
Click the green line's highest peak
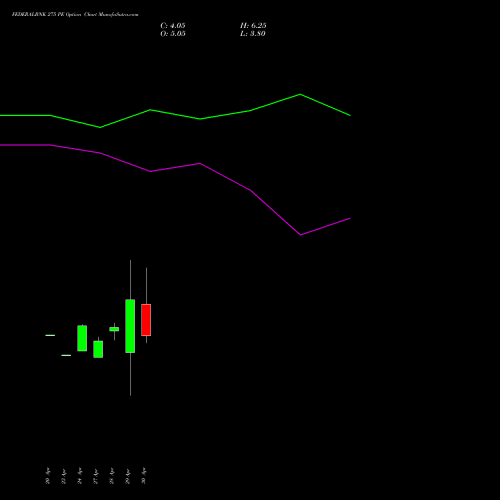point(300,94)
